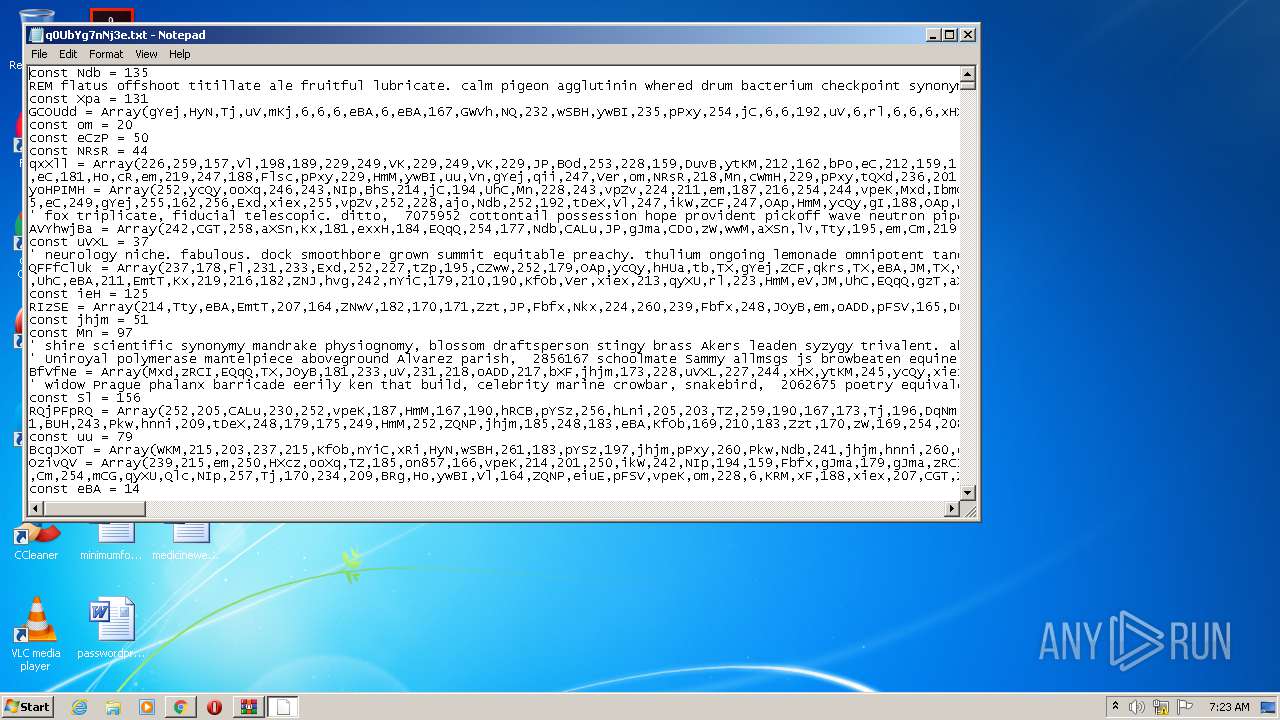Select the medicinewe... desktop file
Viewport: 1280px width, 720px height.
click(185, 542)
